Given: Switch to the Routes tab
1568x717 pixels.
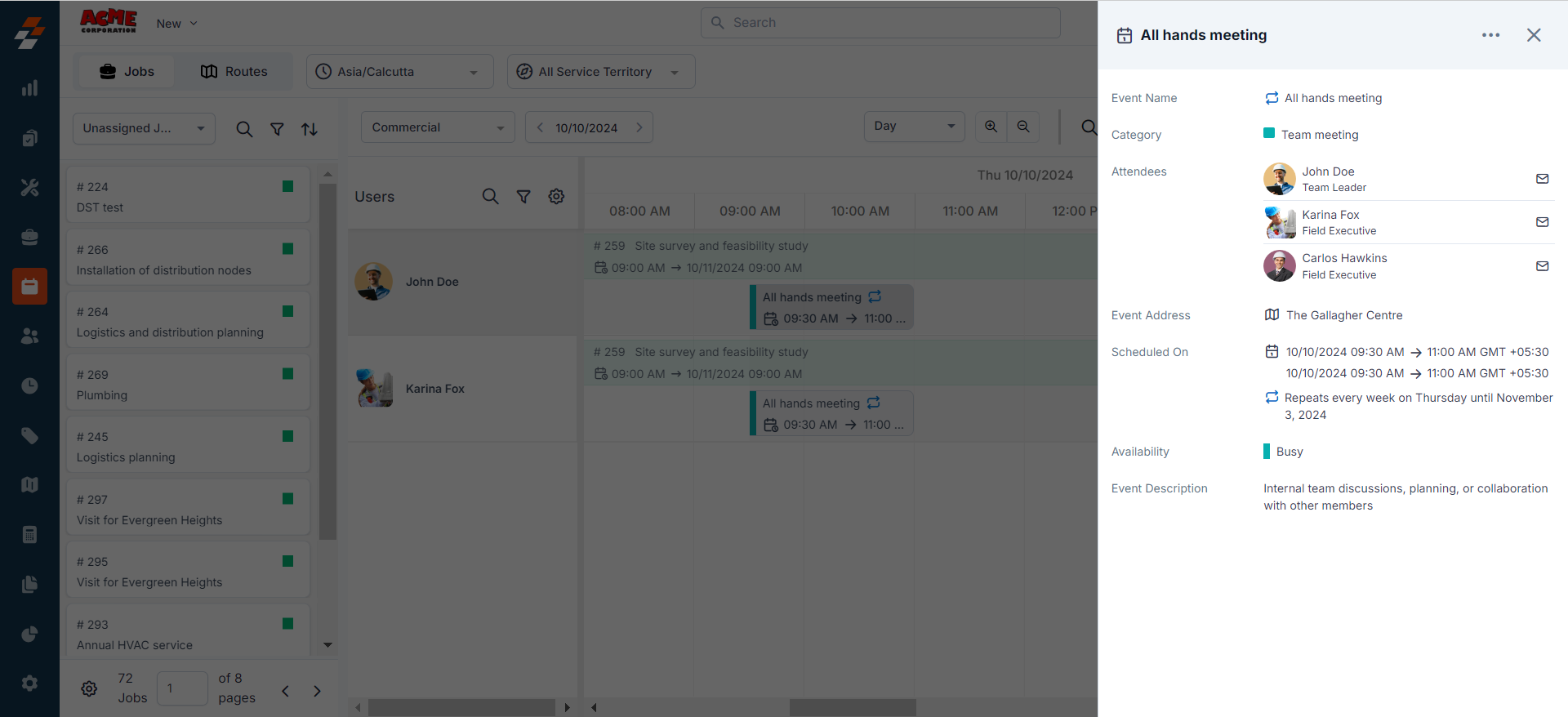Looking at the screenshot, I should tap(234, 72).
